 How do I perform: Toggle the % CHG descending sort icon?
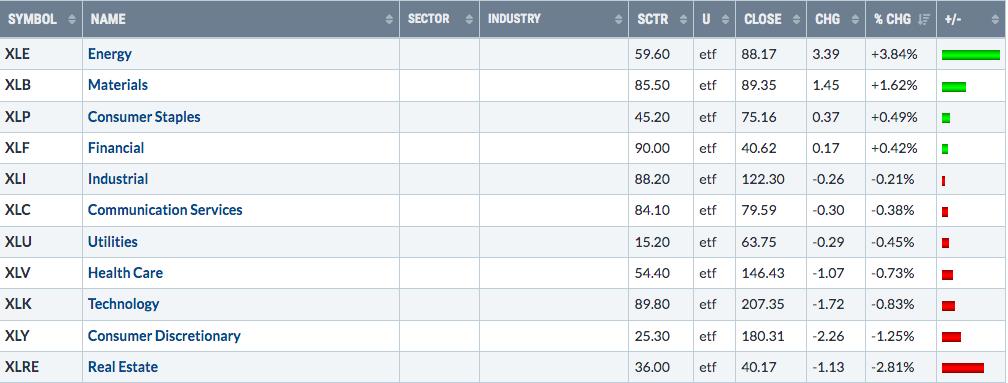pos(924,19)
